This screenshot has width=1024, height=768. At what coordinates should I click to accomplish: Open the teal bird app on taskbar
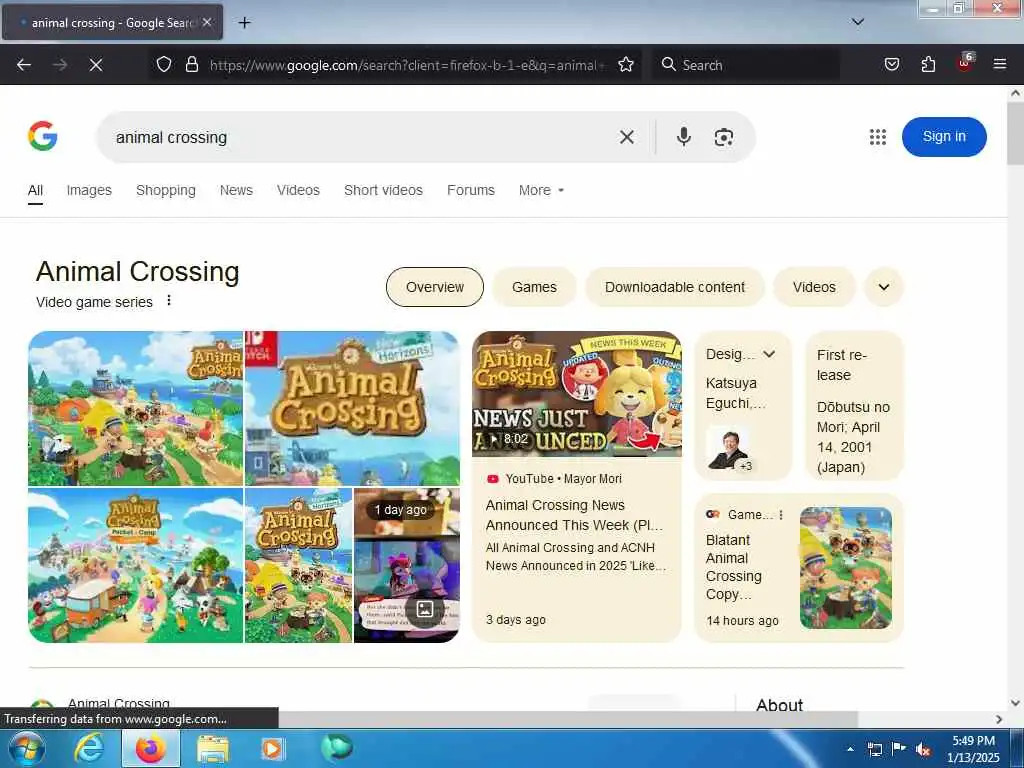[x=336, y=748]
